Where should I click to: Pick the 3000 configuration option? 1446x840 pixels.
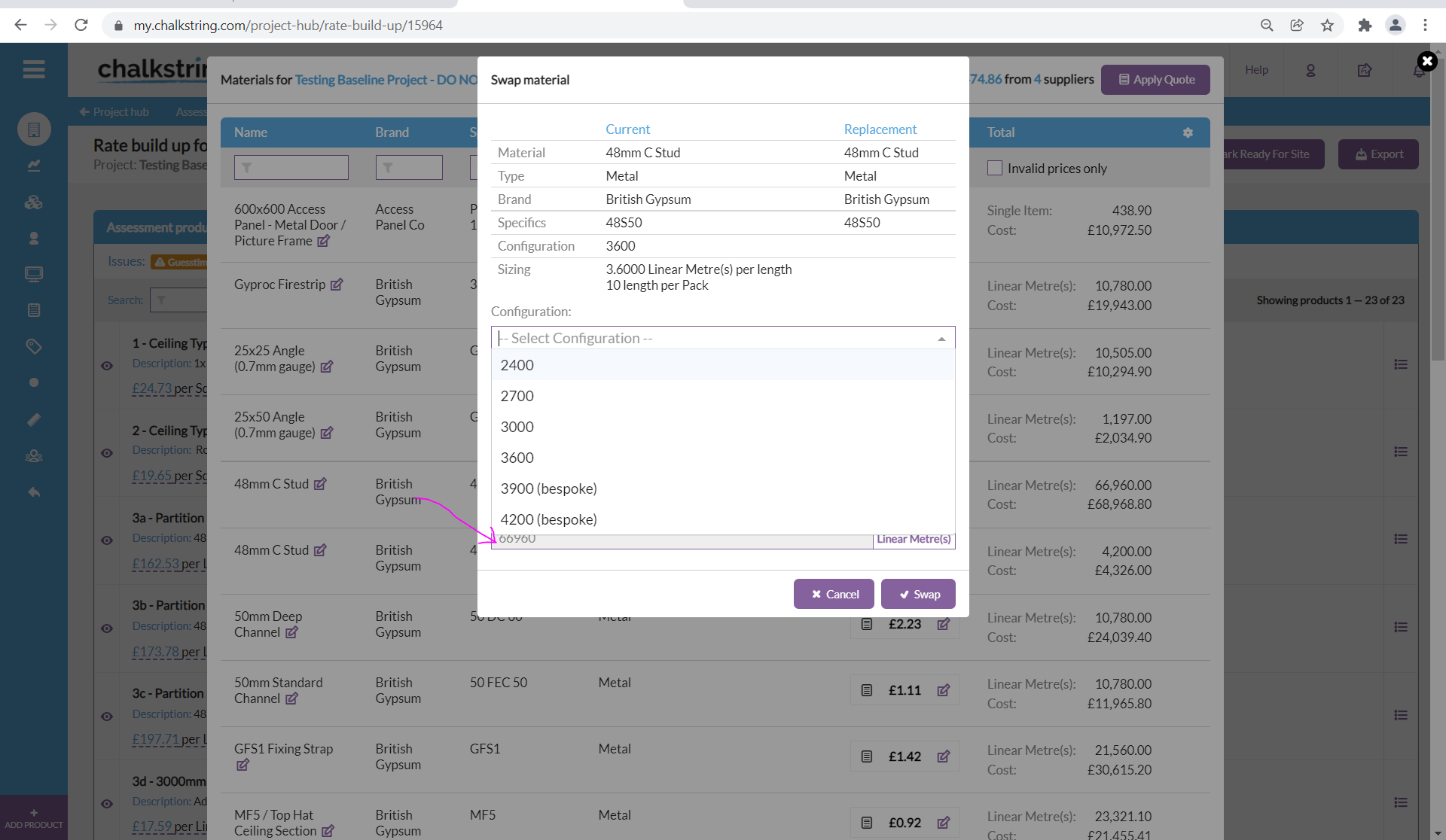[x=517, y=427]
